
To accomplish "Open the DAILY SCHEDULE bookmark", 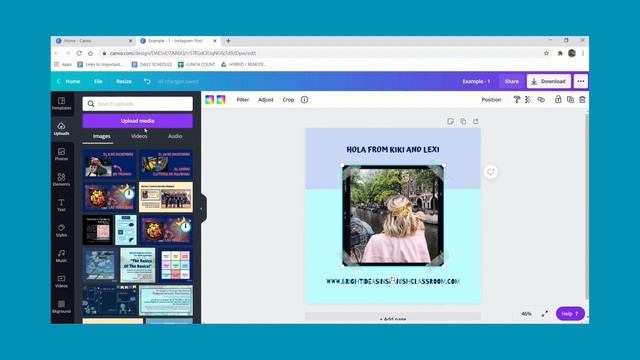I will coord(152,64).
